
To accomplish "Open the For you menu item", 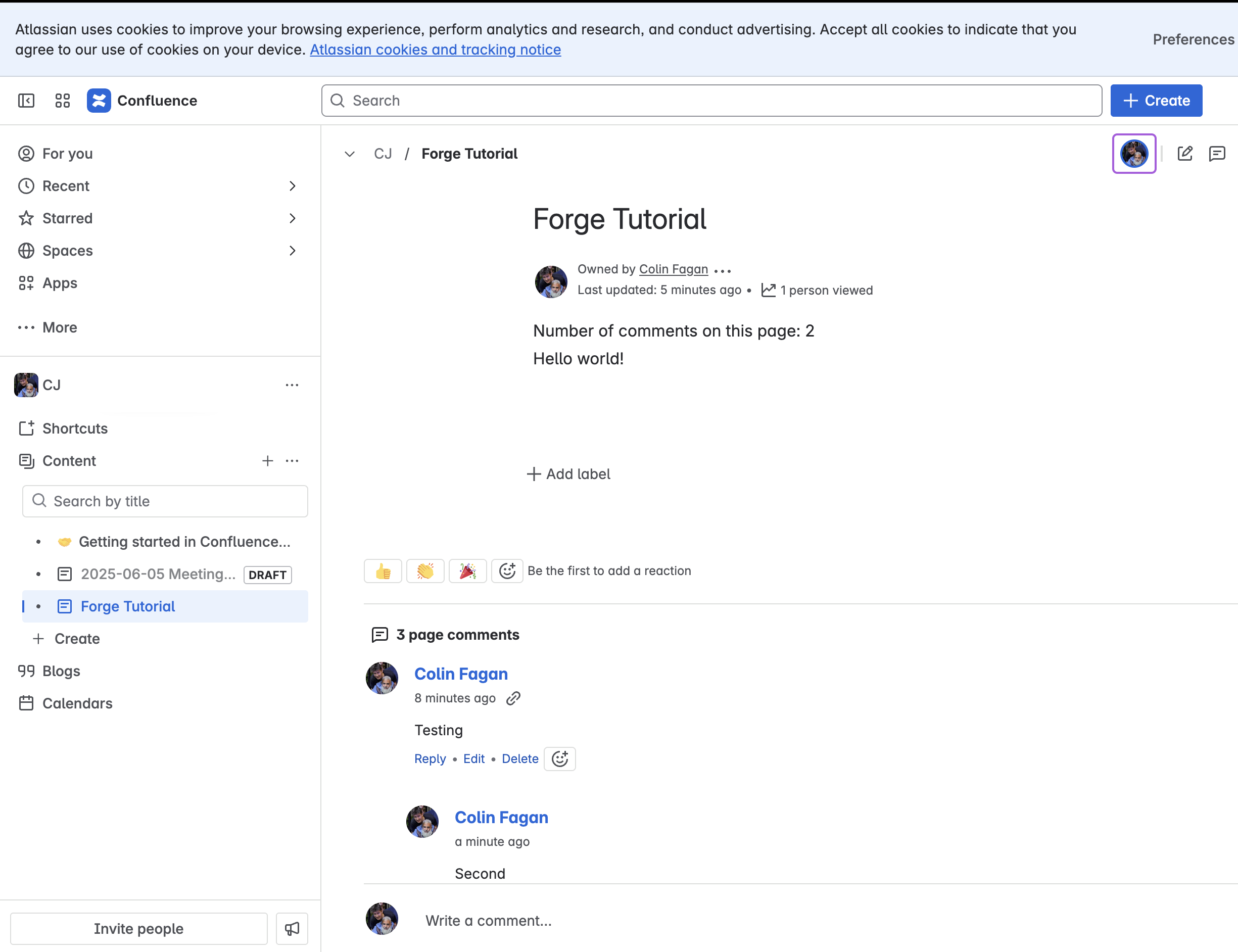I will tap(67, 154).
